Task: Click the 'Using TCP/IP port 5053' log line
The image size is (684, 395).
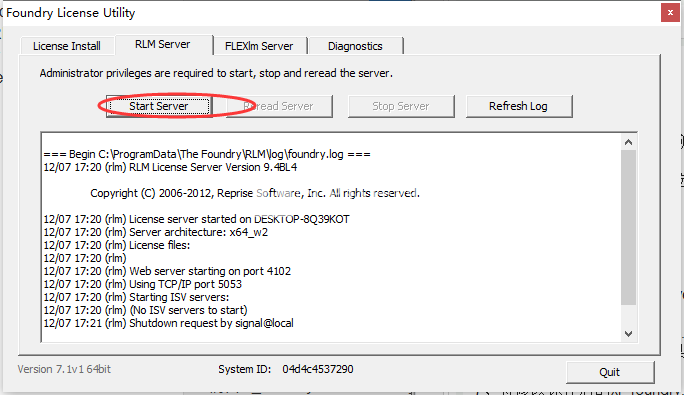Action: [143, 284]
